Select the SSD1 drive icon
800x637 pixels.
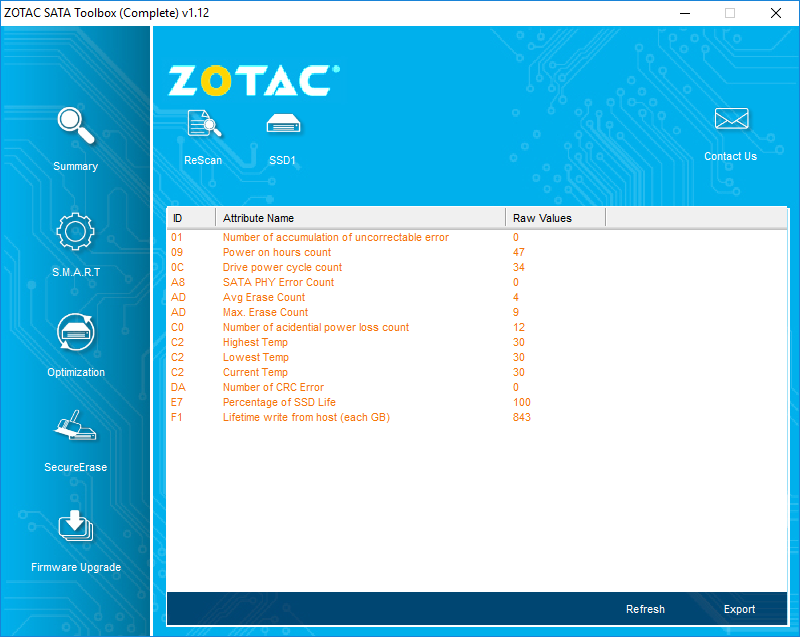tap(283, 123)
